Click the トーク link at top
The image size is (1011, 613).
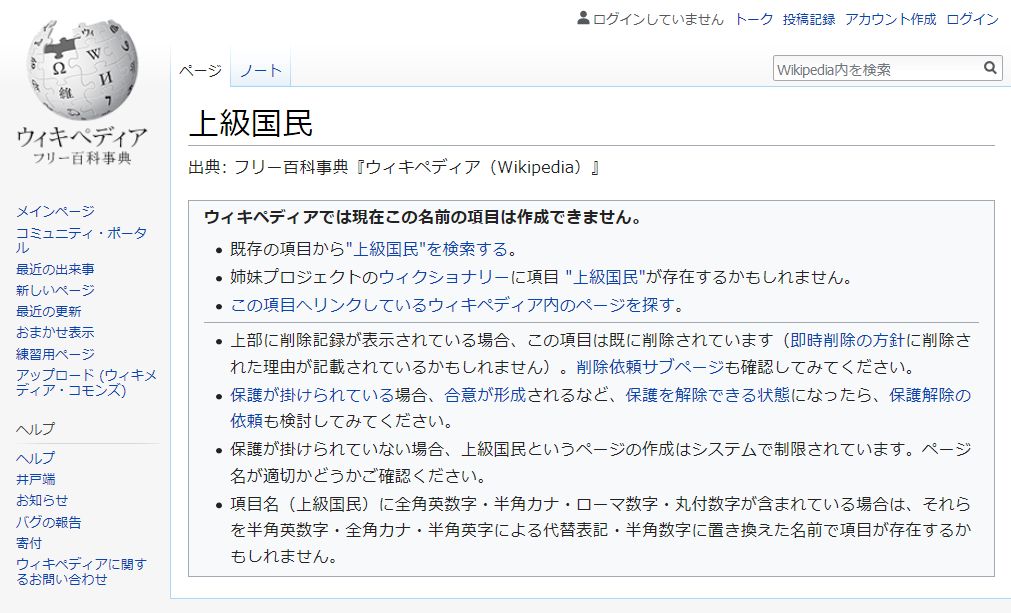coord(754,19)
